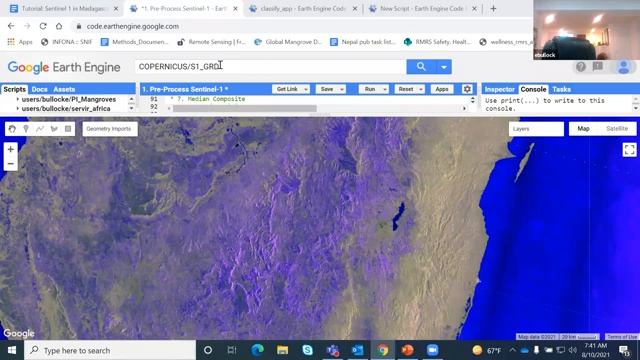Open Zoom from taskbar
This screenshot has height=360, width=640.
432,350
